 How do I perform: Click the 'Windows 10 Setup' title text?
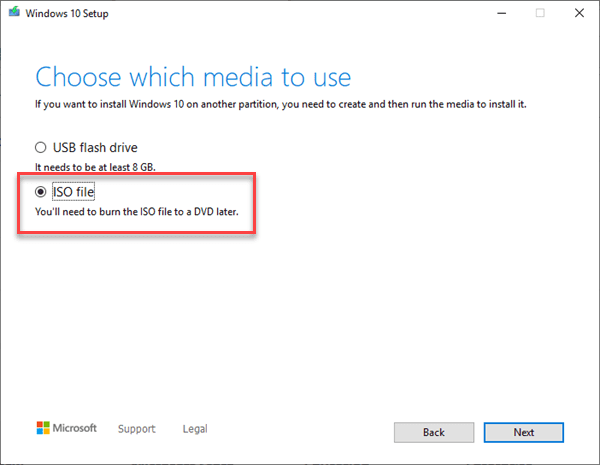tap(67, 13)
